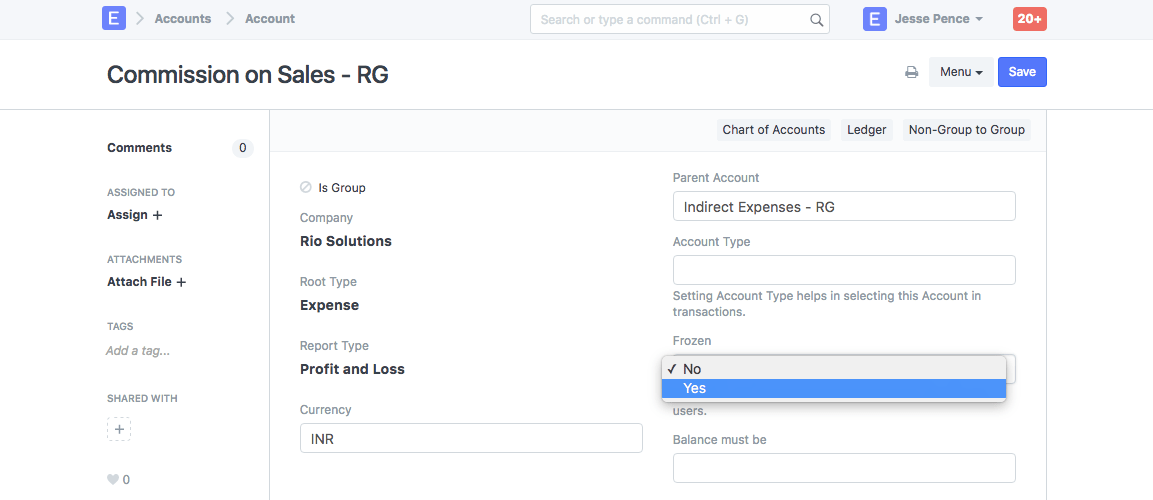Screen dimensions: 1153x500
Task: Click the heart like icon
Action: (x=113, y=480)
